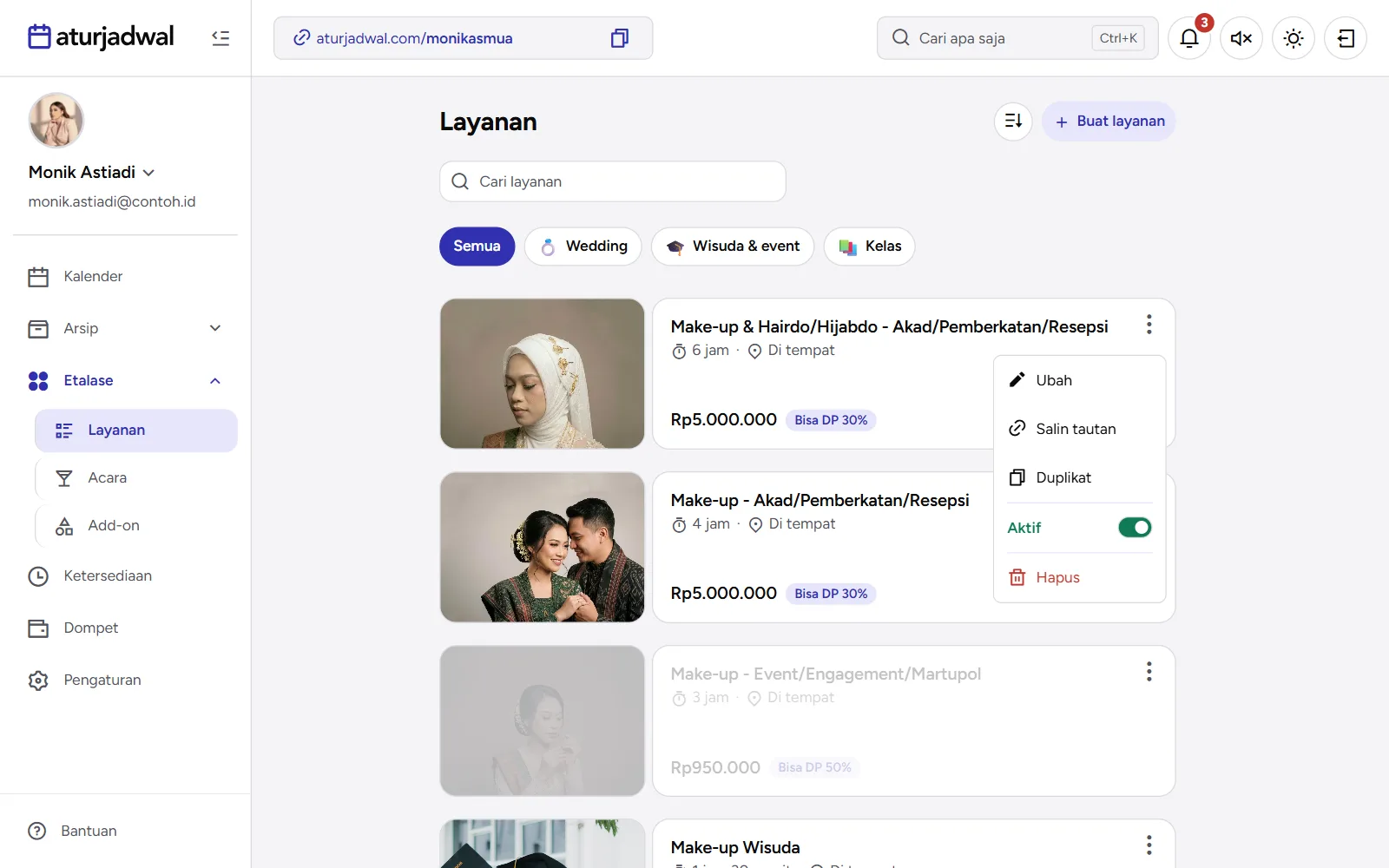Open the couple photo service thumbnail

tap(543, 547)
